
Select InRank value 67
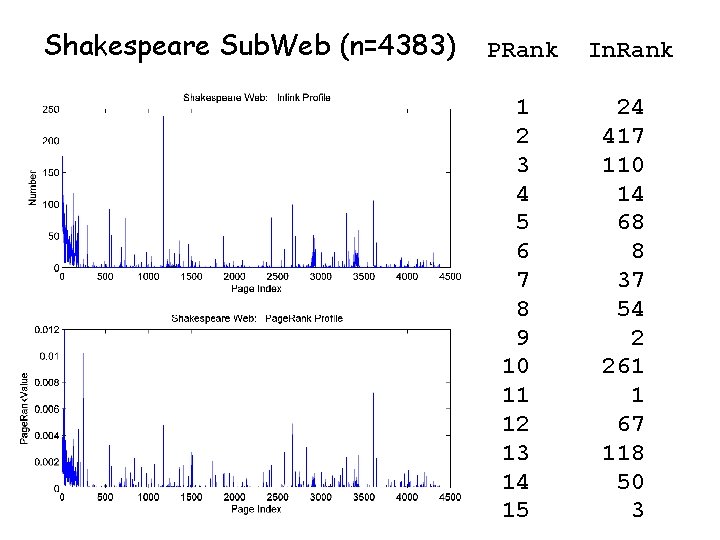pyautogui.click(x=630, y=424)
